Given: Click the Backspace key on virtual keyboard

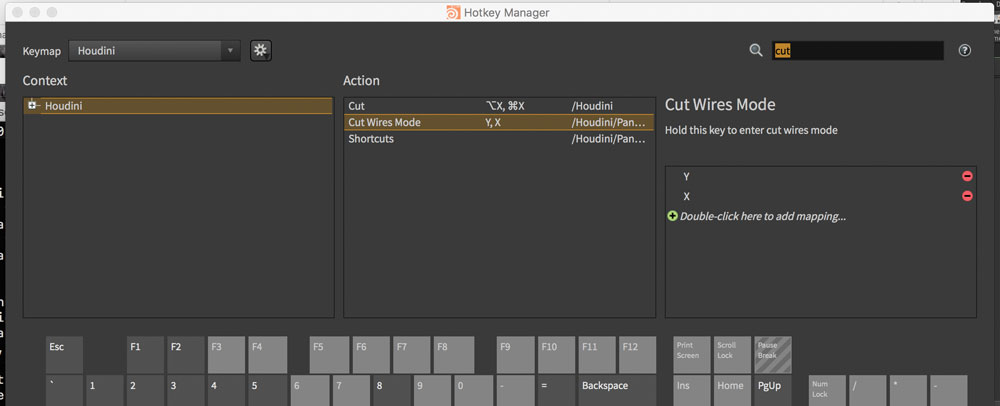Looking at the screenshot, I should (617, 391).
